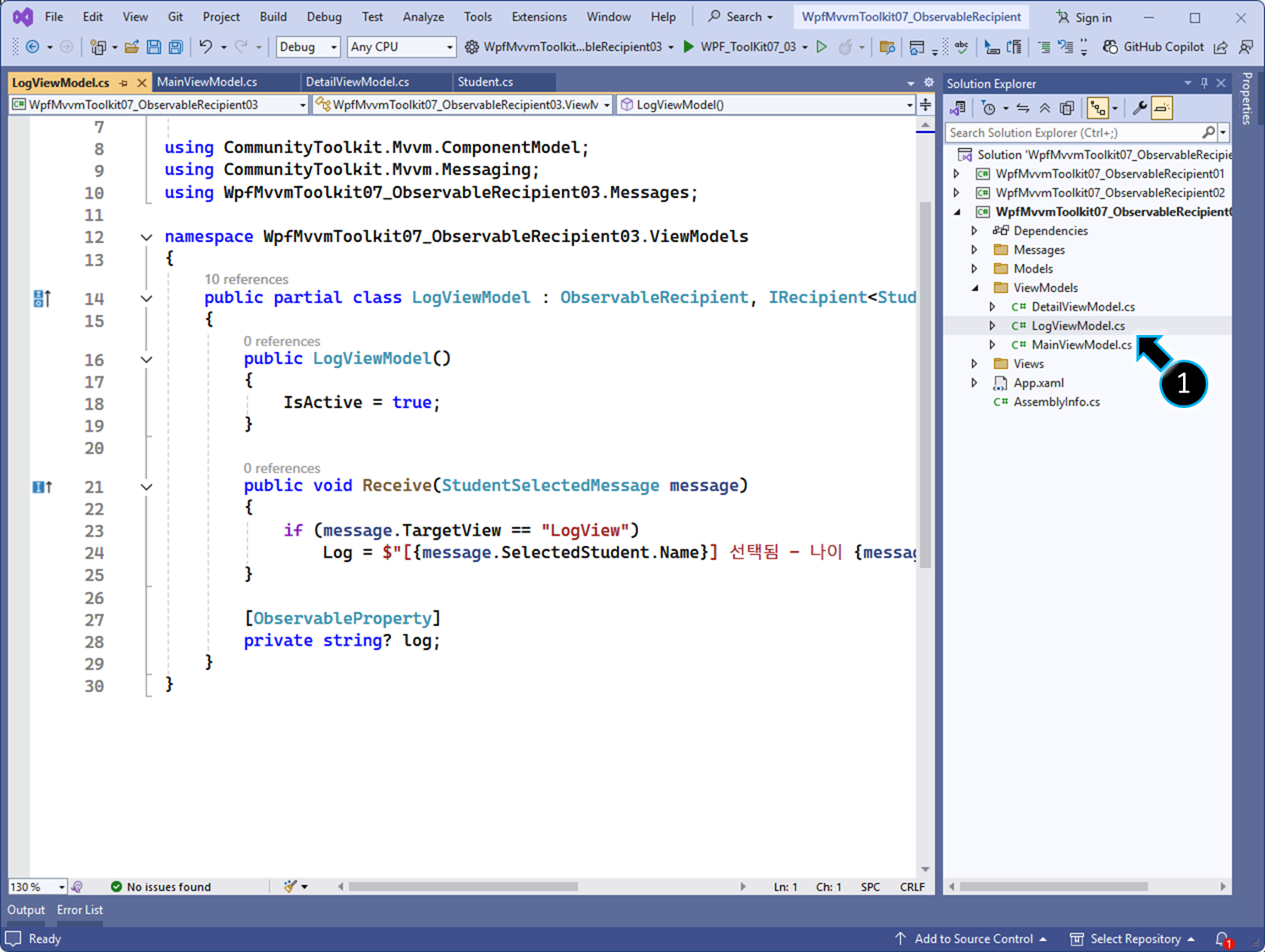Image resolution: width=1265 pixels, height=952 pixels.
Task: Open the Debug menu
Action: 324,17
